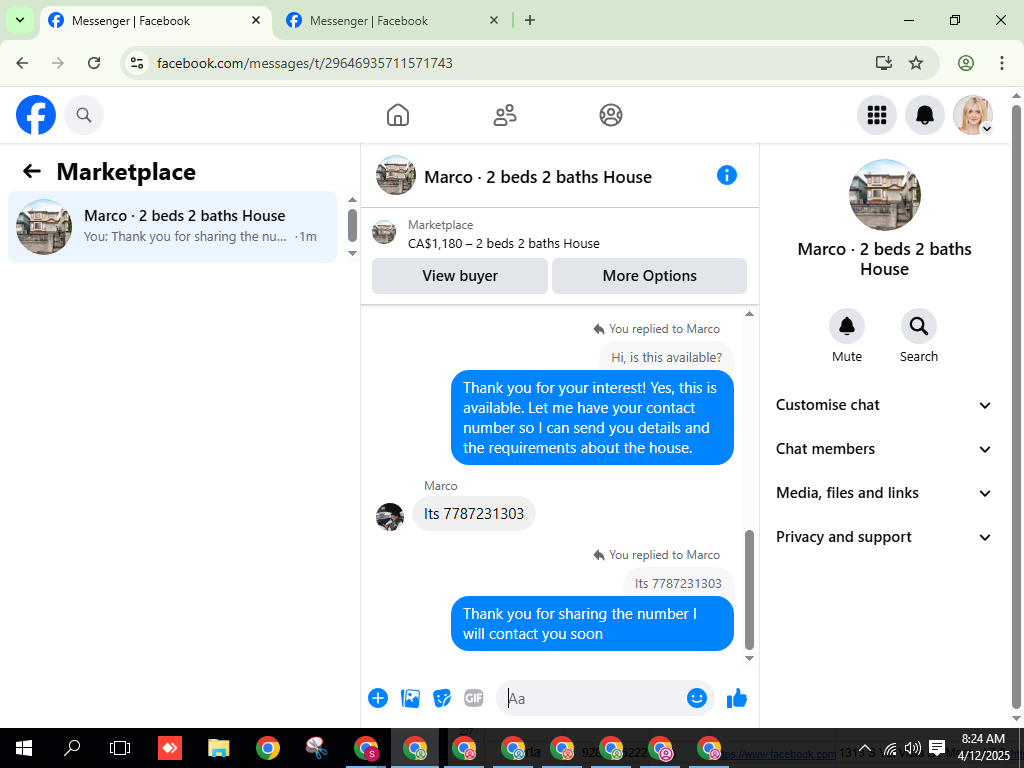This screenshot has width=1024, height=768.
Task: Open the Marco 2 beds conversation in list
Action: point(172,227)
